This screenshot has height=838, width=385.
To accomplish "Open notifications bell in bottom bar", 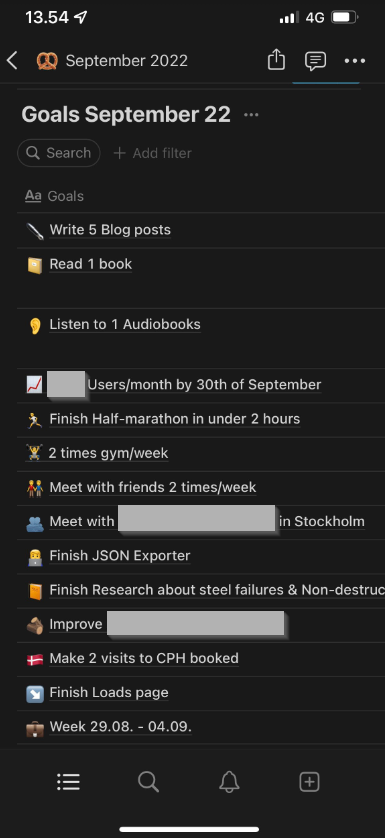I will pyautogui.click(x=229, y=782).
